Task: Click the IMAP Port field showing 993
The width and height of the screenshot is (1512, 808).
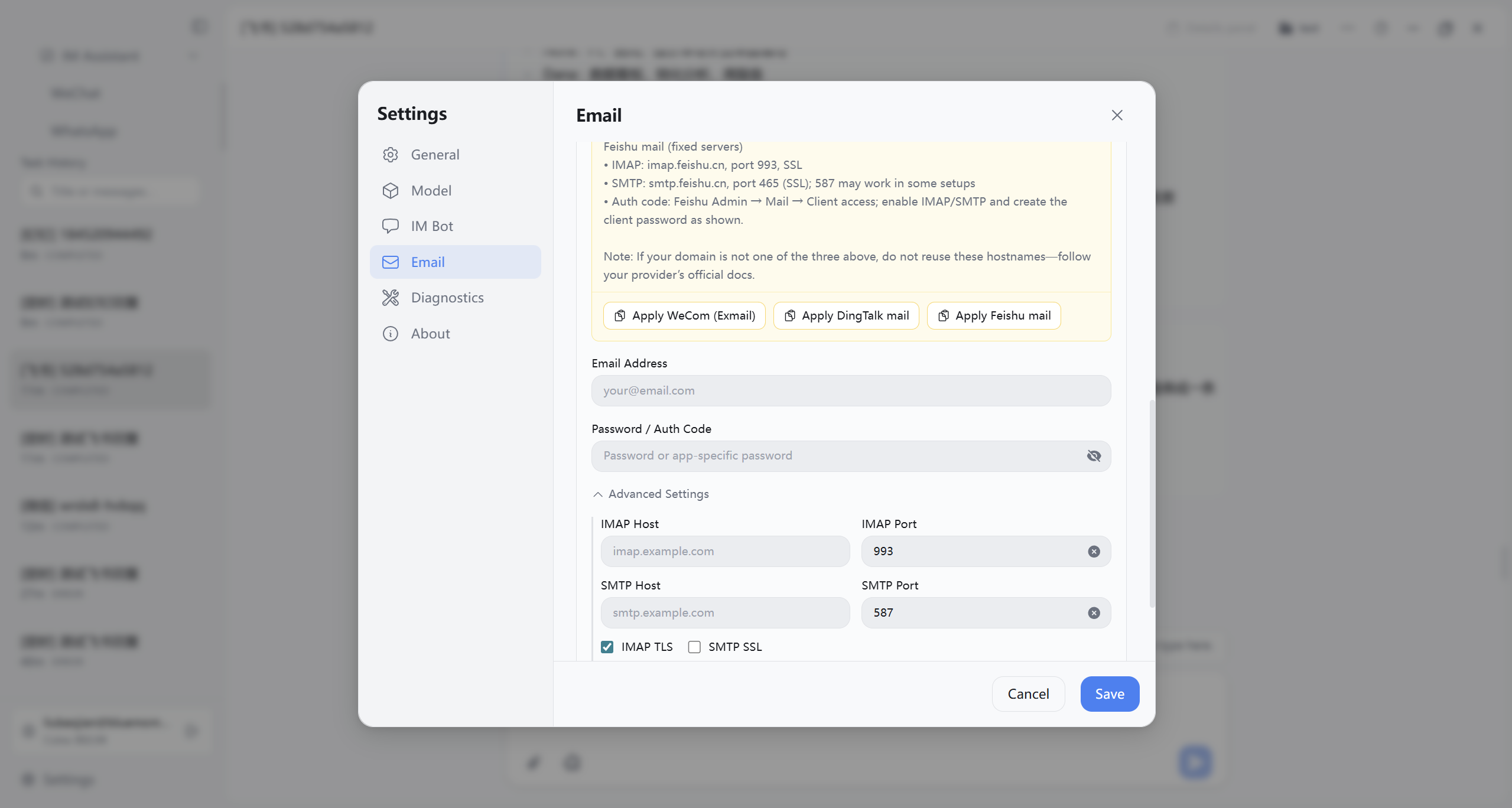Action: 986,551
